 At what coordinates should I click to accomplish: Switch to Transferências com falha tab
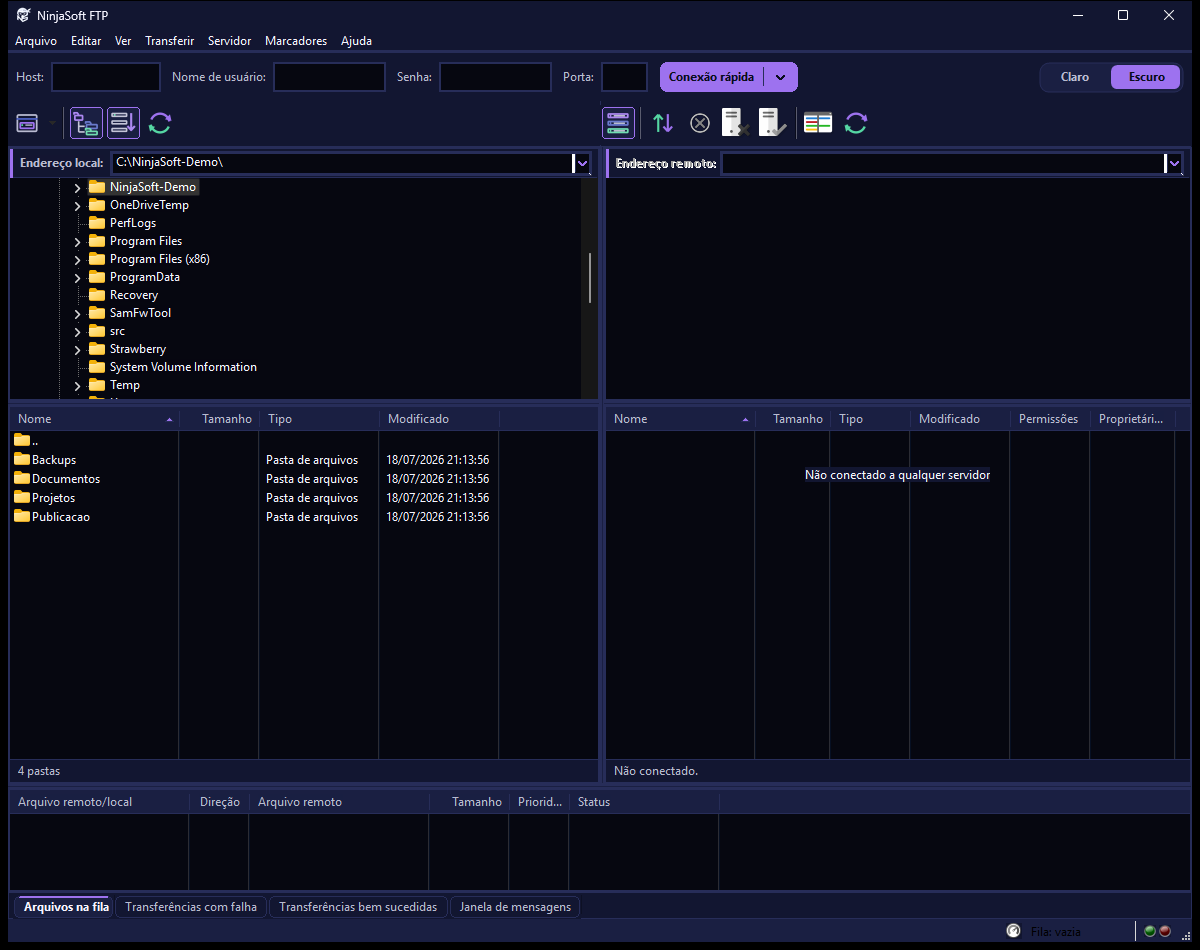(191, 907)
